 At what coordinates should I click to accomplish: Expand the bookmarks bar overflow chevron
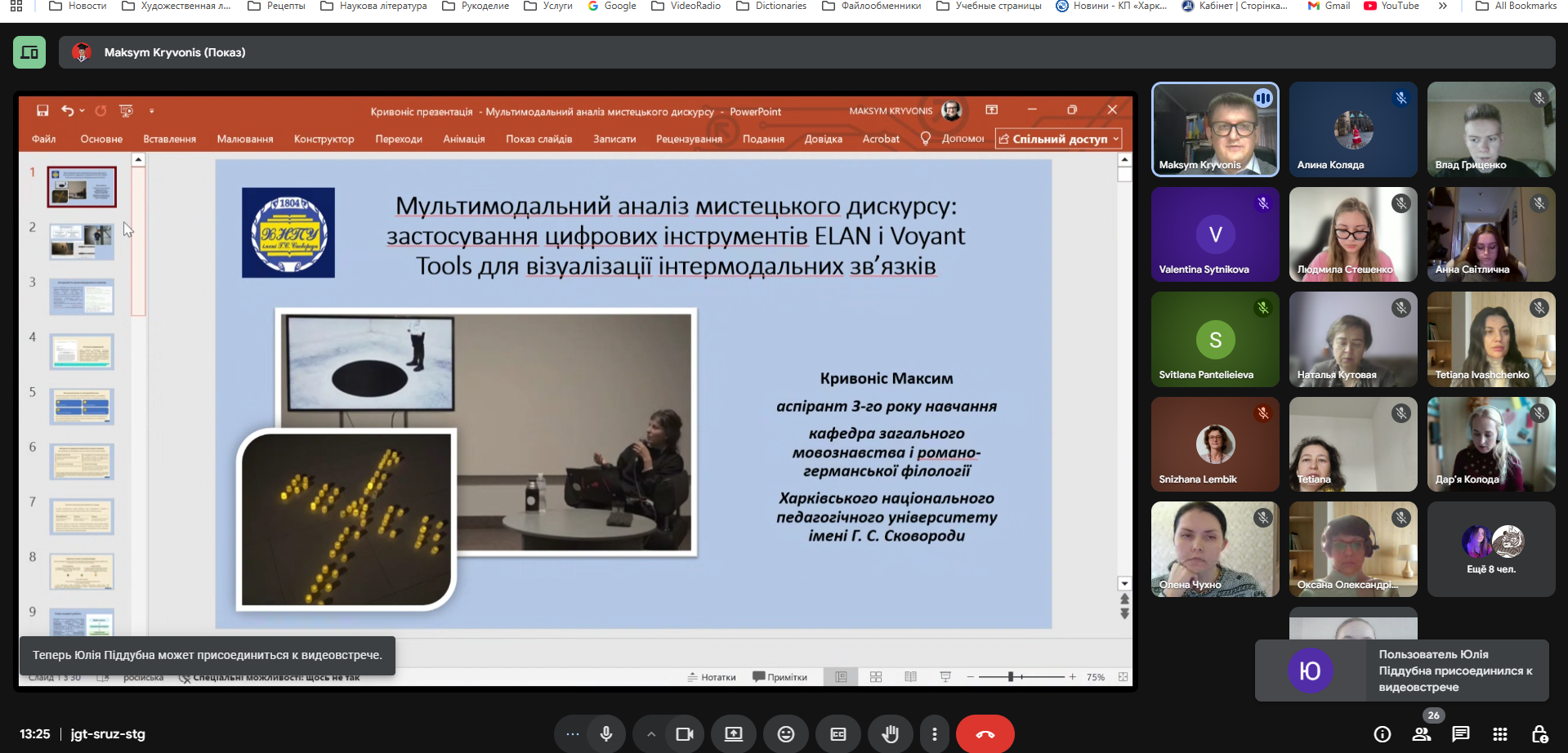[x=1442, y=6]
